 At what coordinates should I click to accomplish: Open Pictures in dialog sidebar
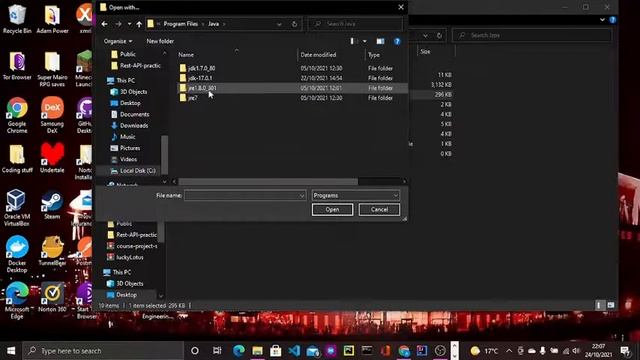[130, 148]
